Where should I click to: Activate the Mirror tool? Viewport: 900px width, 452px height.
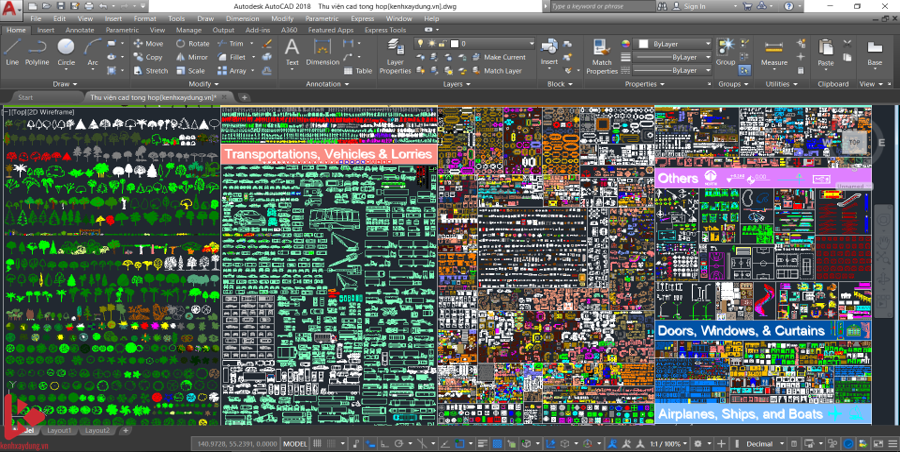tap(192, 57)
